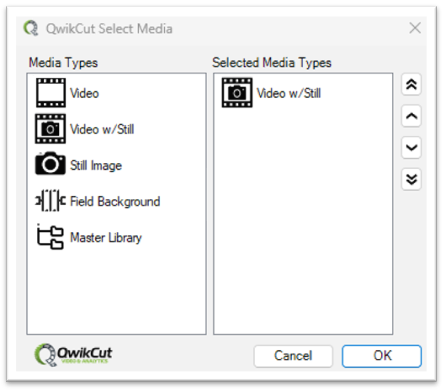Select the Master Library list entry

(x=106, y=237)
